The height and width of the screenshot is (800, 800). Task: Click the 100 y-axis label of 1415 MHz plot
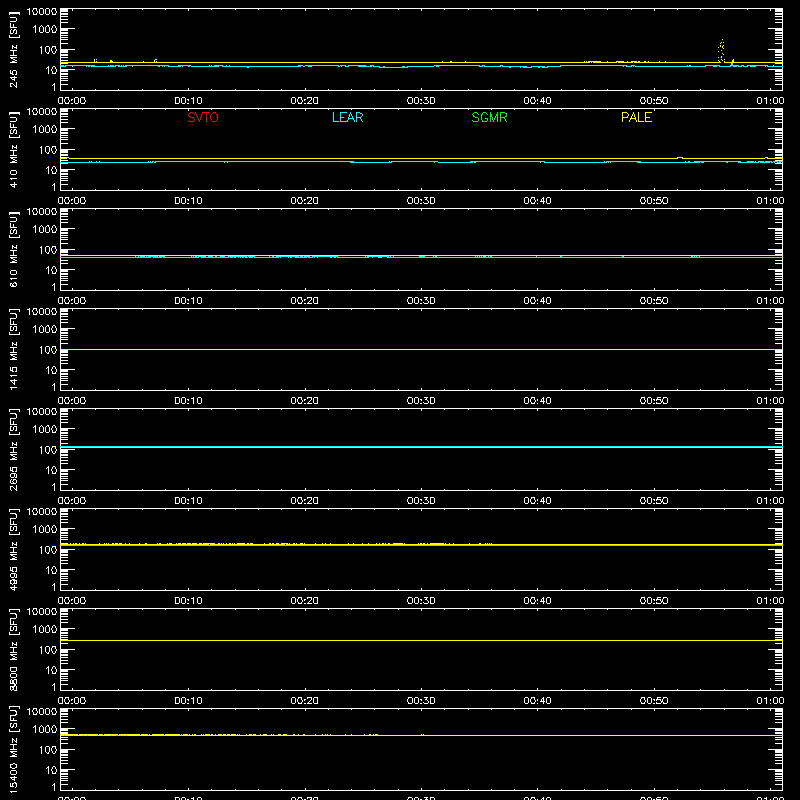[x=48, y=350]
